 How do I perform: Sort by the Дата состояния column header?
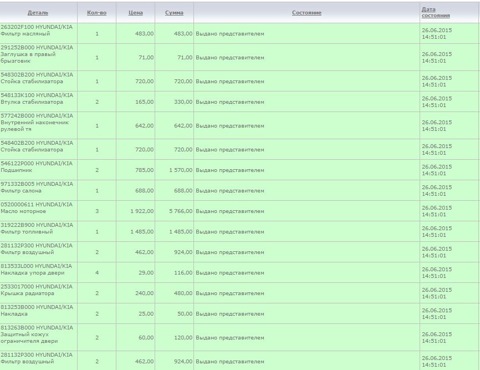(436, 12)
